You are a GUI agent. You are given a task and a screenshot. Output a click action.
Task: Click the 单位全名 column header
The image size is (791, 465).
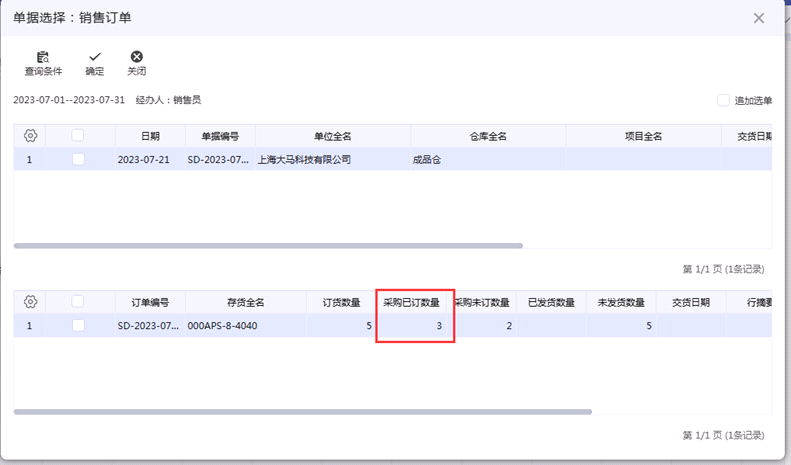[x=332, y=136]
